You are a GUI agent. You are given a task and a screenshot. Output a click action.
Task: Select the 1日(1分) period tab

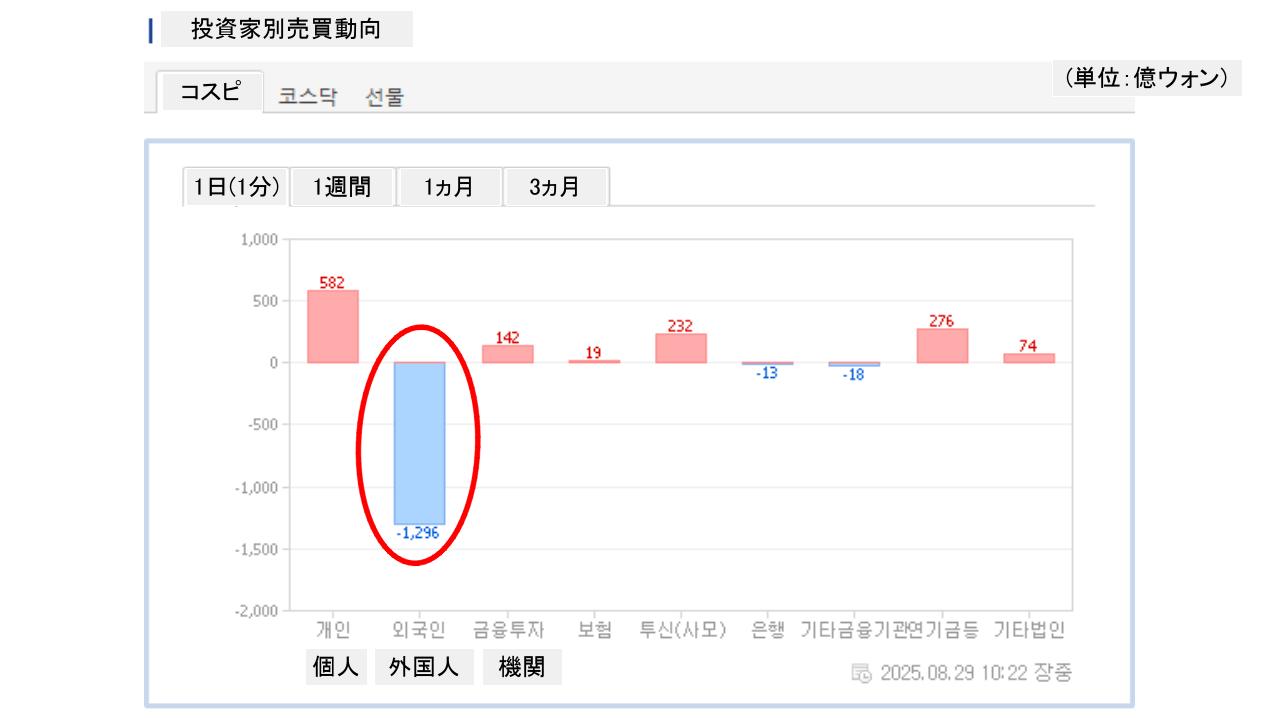236,187
